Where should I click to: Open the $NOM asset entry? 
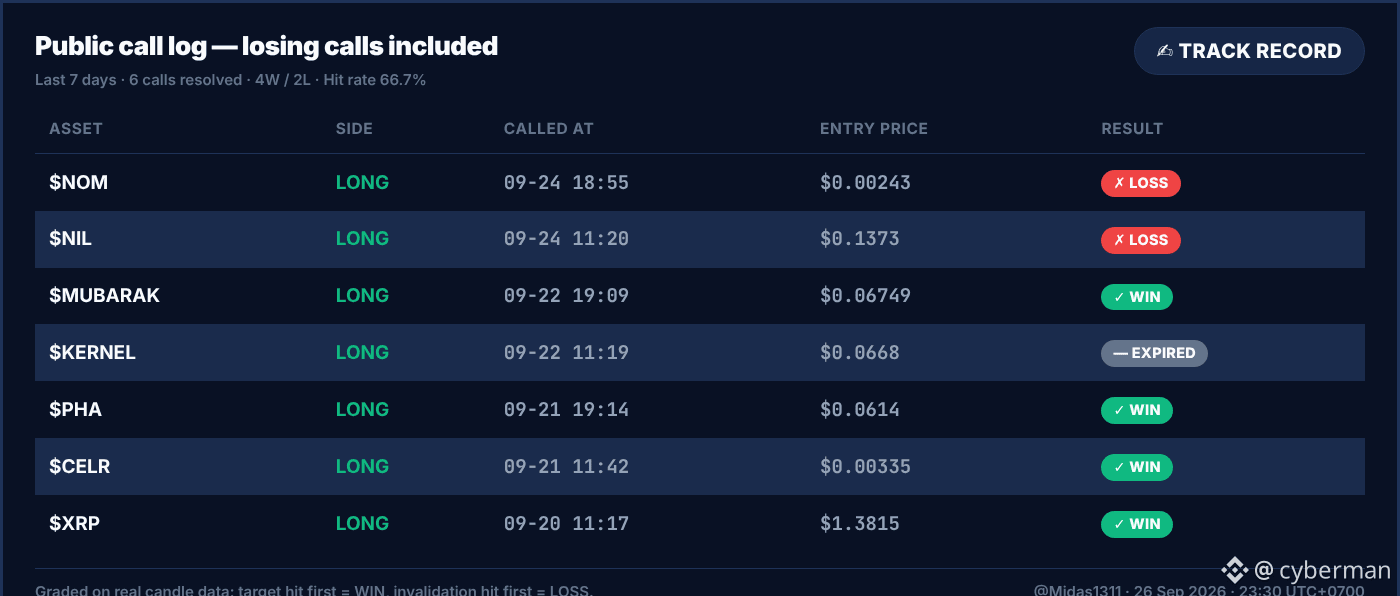pyautogui.click(x=79, y=183)
